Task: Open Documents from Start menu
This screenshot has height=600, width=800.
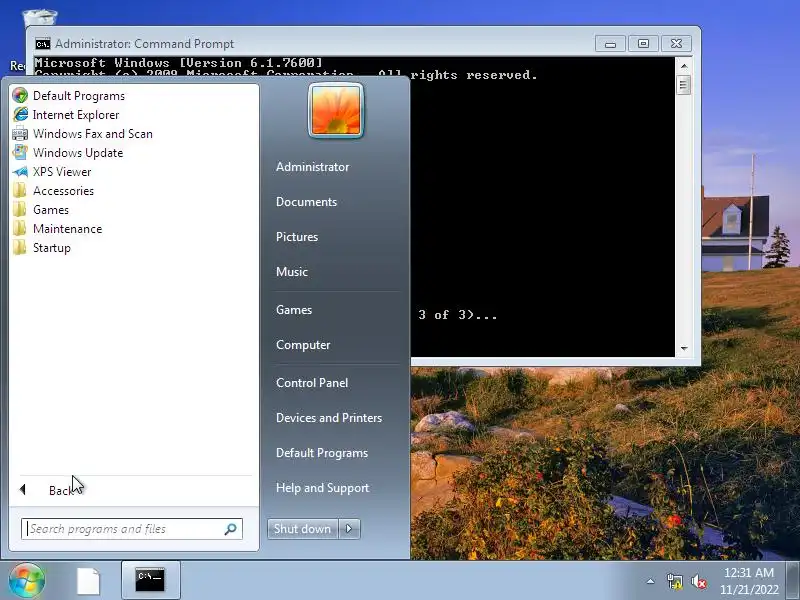Action: (x=306, y=202)
